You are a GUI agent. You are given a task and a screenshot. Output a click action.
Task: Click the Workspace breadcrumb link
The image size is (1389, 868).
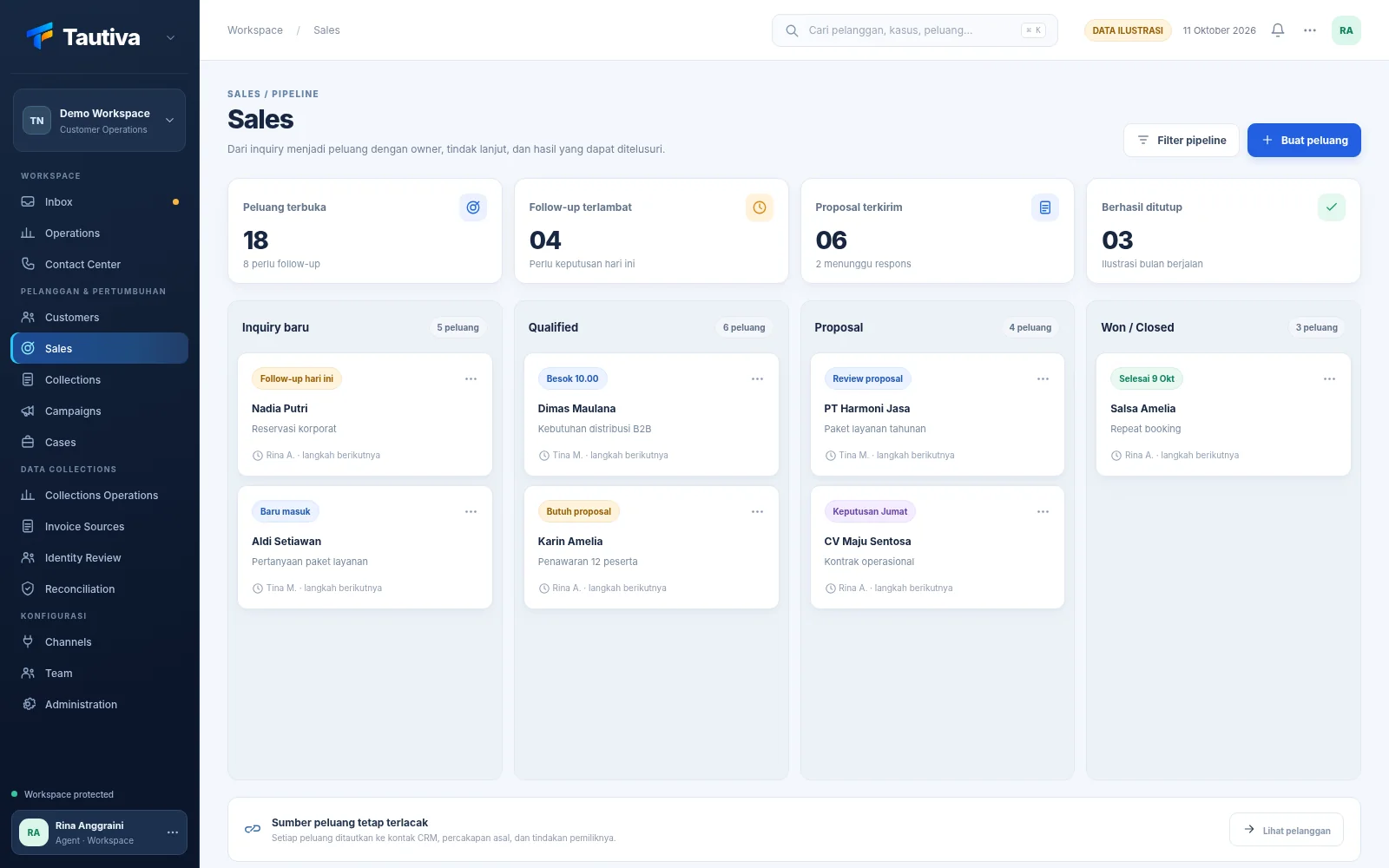click(255, 30)
